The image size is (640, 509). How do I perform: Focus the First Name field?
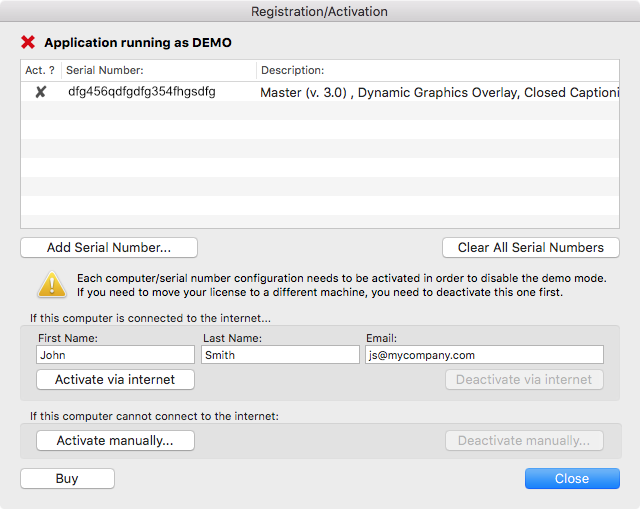click(116, 355)
